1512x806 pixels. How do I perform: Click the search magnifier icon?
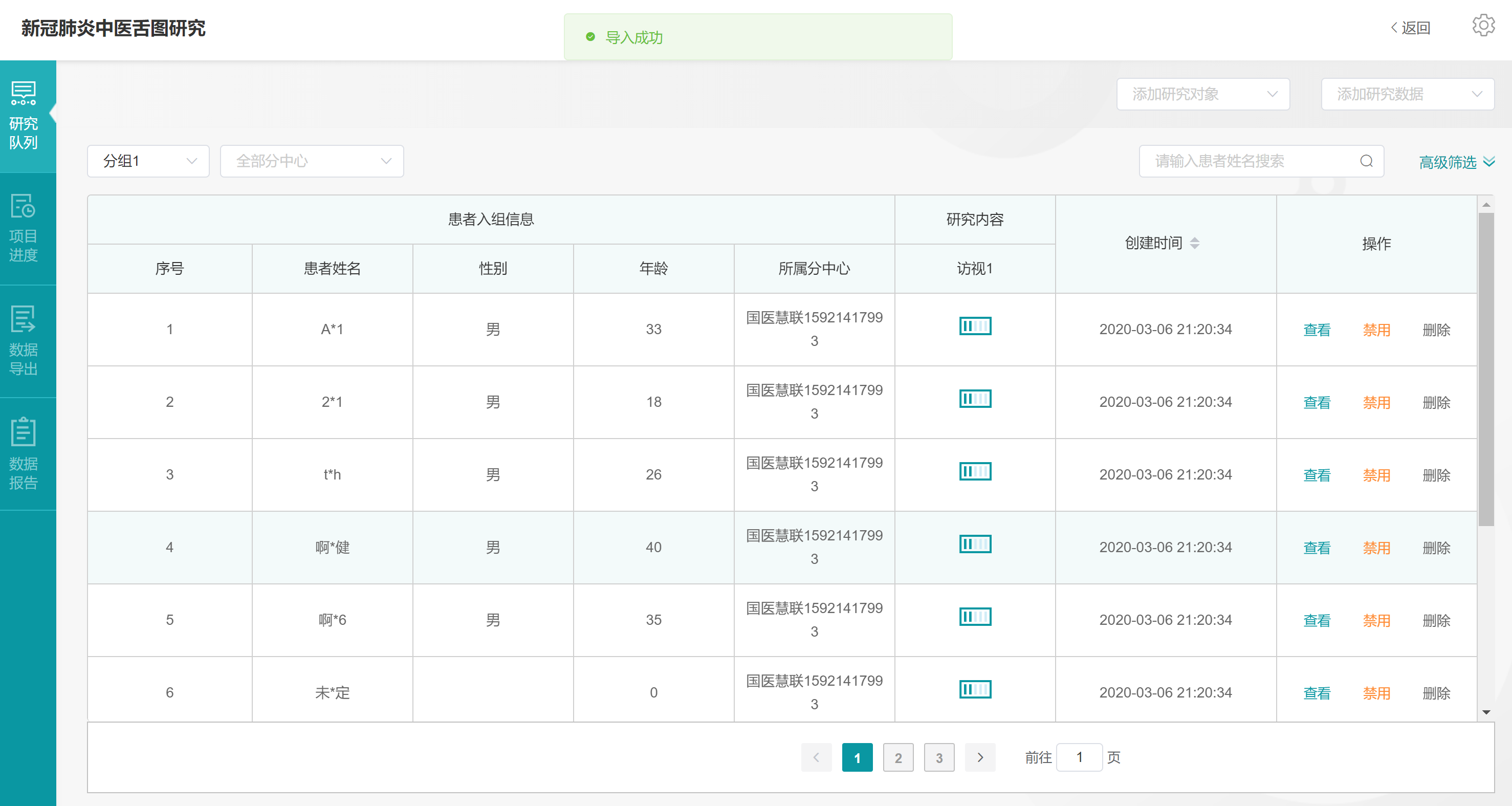click(x=1366, y=161)
